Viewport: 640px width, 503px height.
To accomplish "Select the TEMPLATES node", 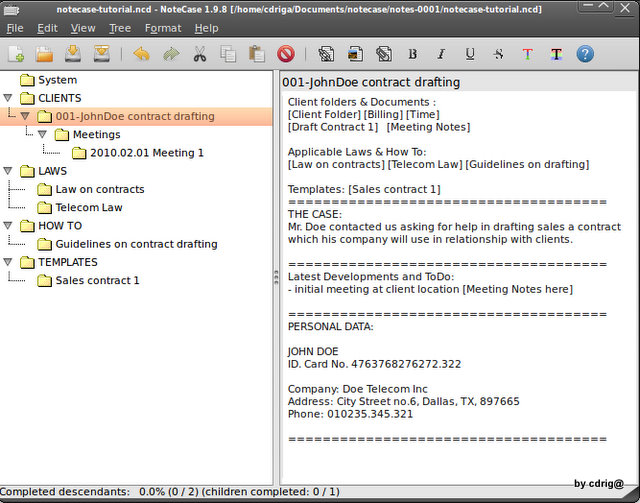I will 68,262.
